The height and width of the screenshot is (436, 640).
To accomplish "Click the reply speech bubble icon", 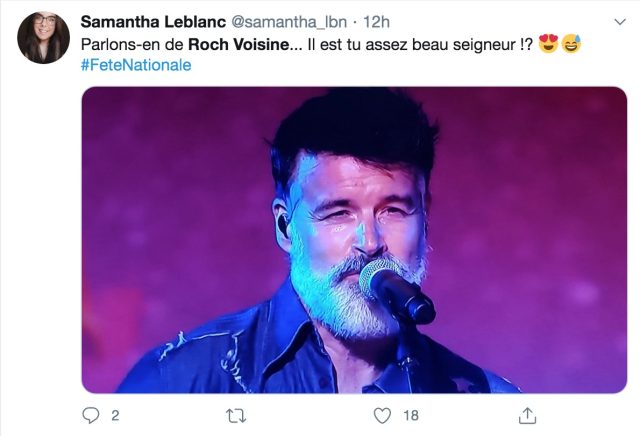I will (x=90, y=416).
